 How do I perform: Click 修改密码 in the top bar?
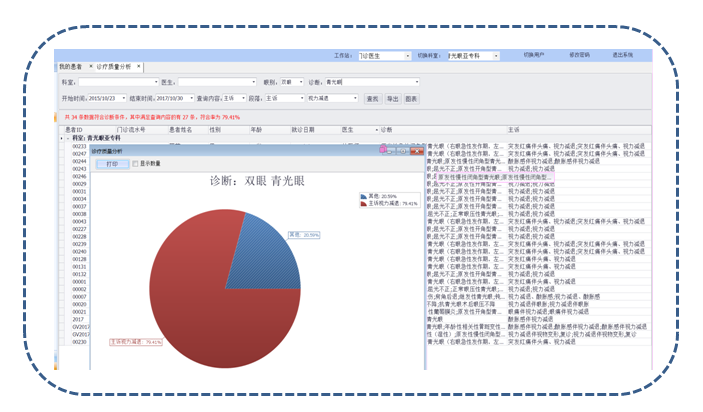tap(579, 55)
